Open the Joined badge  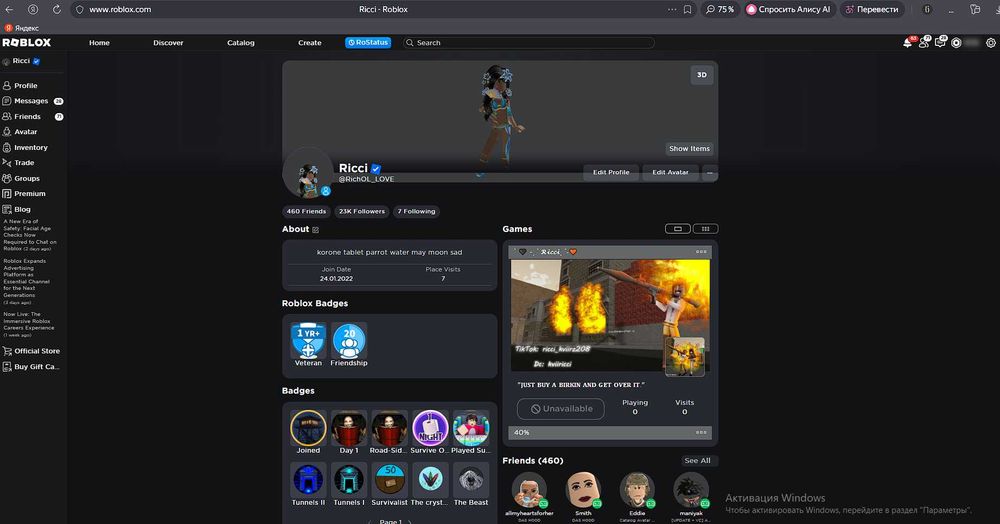coord(308,432)
